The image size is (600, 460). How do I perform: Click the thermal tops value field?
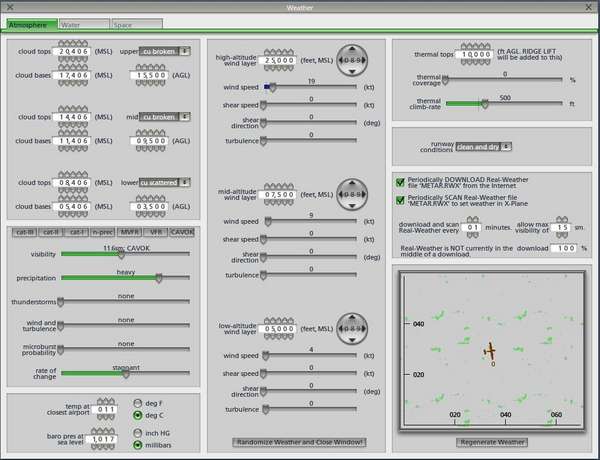point(475,54)
